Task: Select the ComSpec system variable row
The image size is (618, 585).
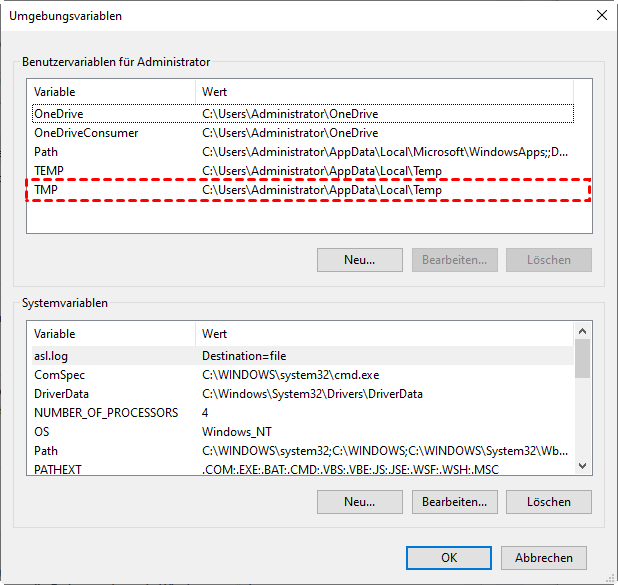Action: click(58, 374)
